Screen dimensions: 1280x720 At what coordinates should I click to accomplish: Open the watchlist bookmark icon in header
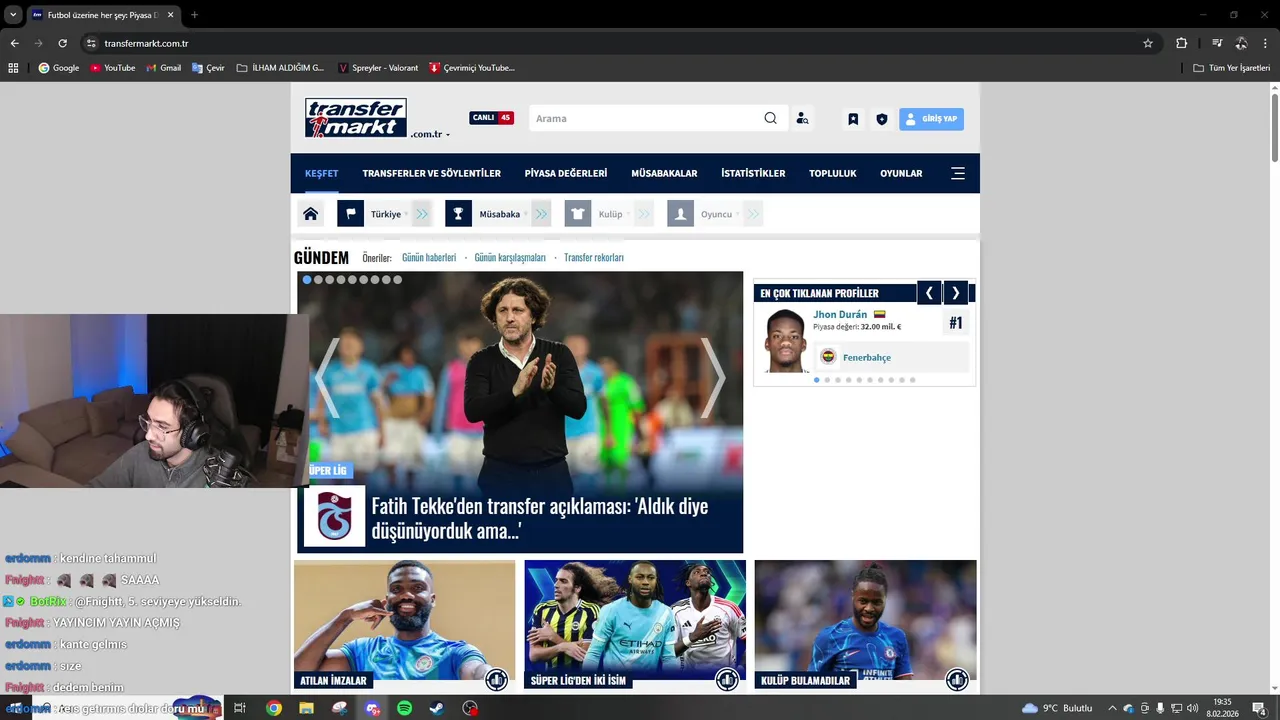pos(853,119)
